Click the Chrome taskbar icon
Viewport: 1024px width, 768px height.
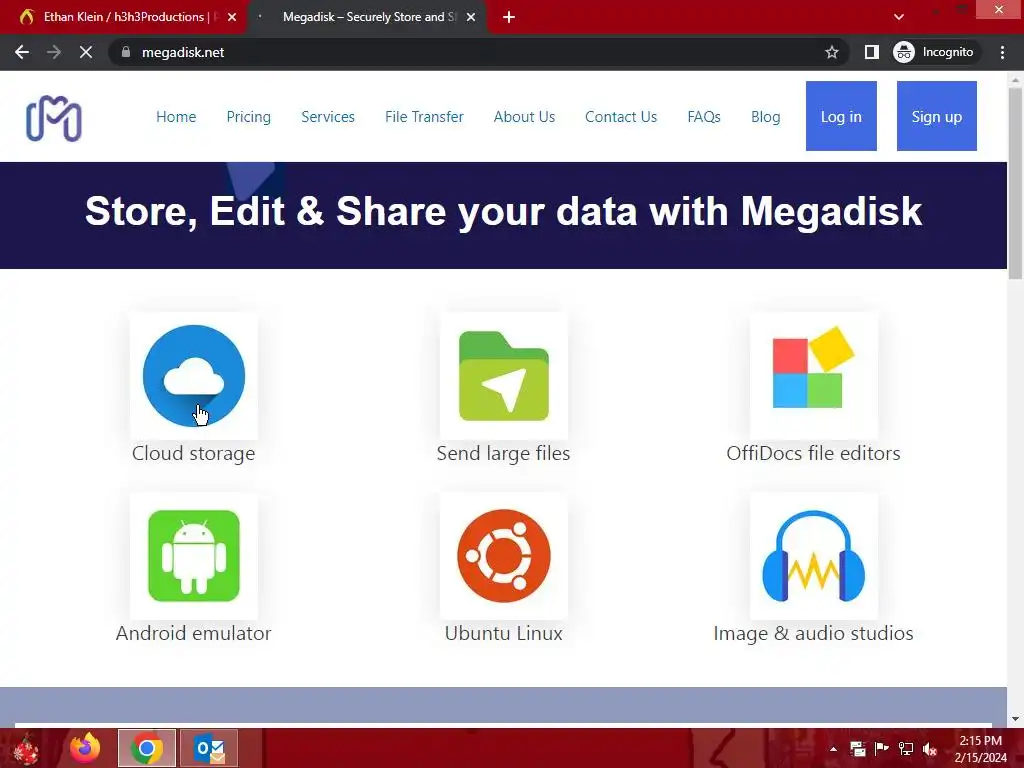point(147,748)
